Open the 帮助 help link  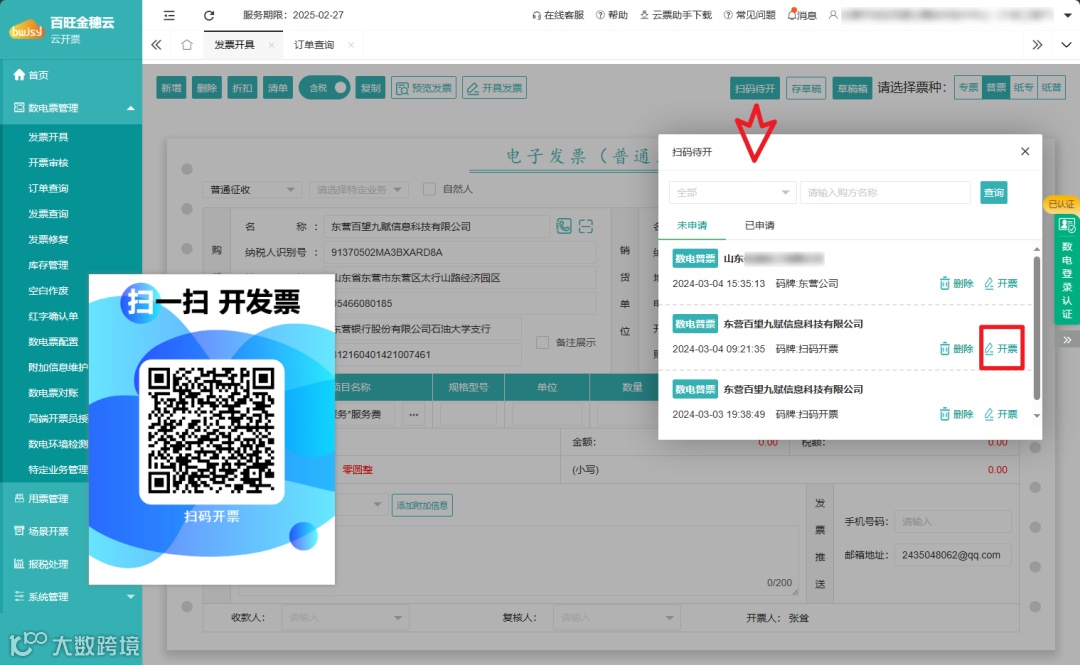[x=612, y=15]
